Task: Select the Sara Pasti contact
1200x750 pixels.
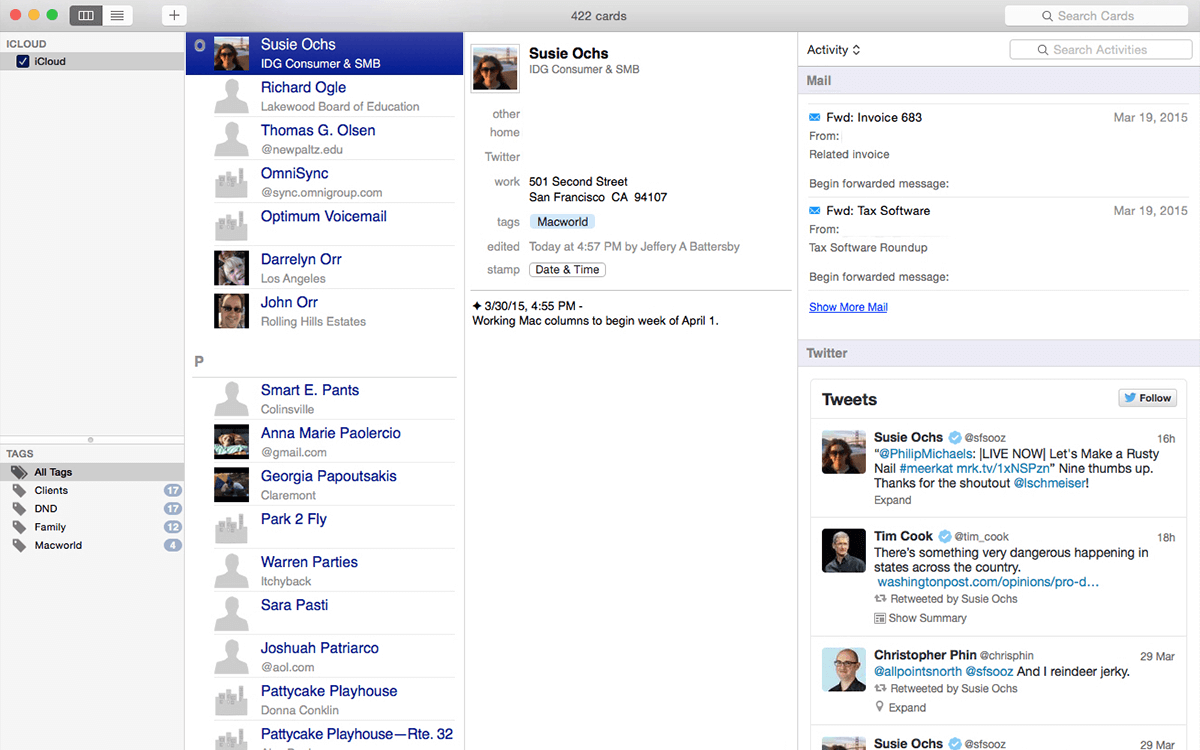Action: (x=324, y=614)
